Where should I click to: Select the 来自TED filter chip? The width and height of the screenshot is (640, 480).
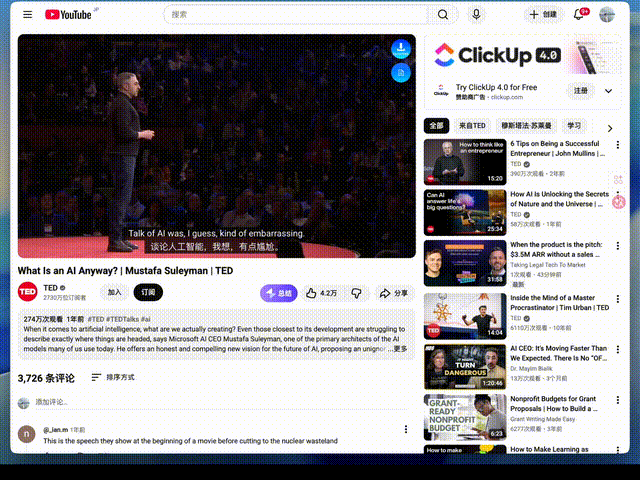[x=472, y=126]
